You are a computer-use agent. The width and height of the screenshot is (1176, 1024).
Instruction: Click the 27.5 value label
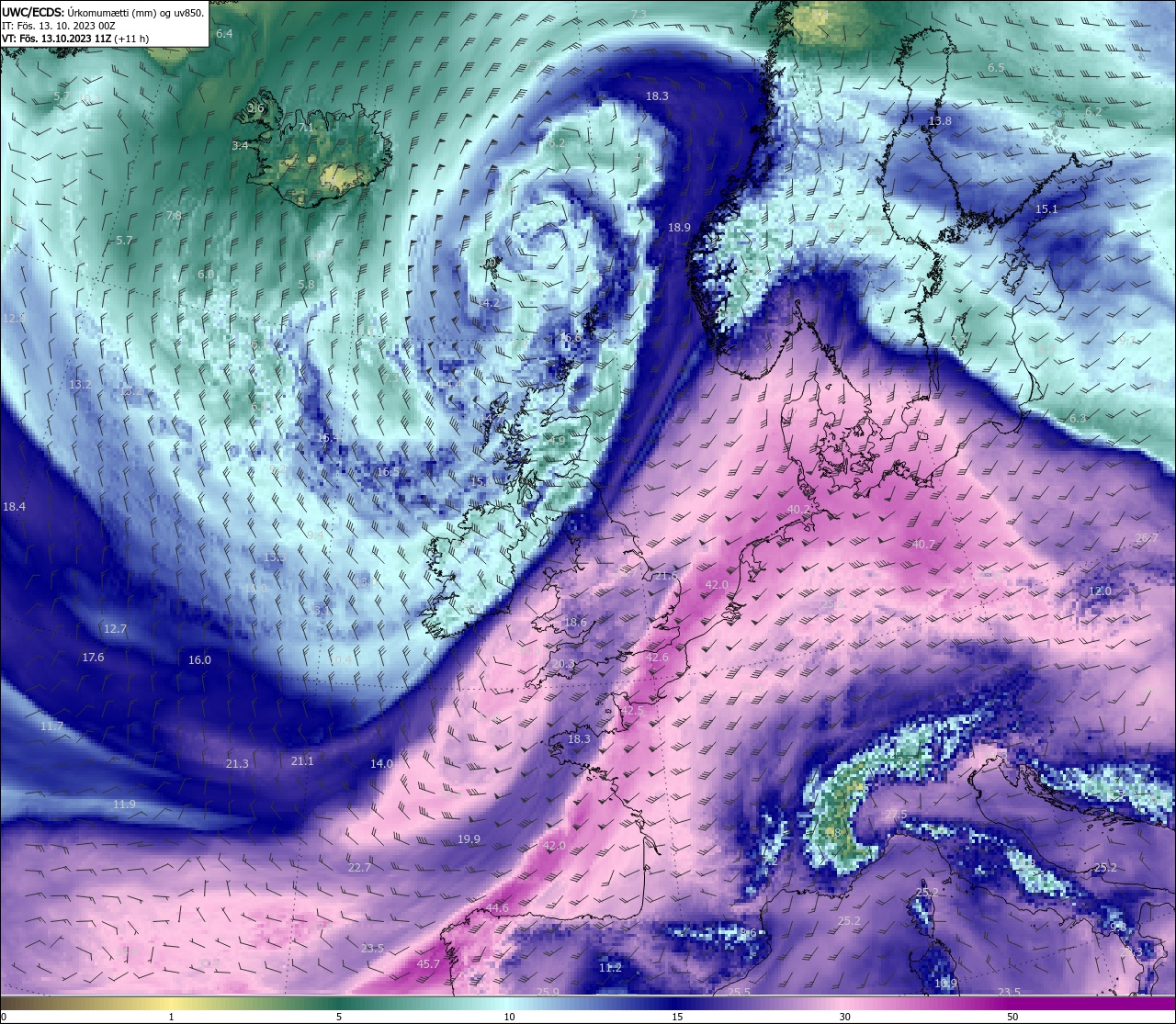[x=895, y=816]
